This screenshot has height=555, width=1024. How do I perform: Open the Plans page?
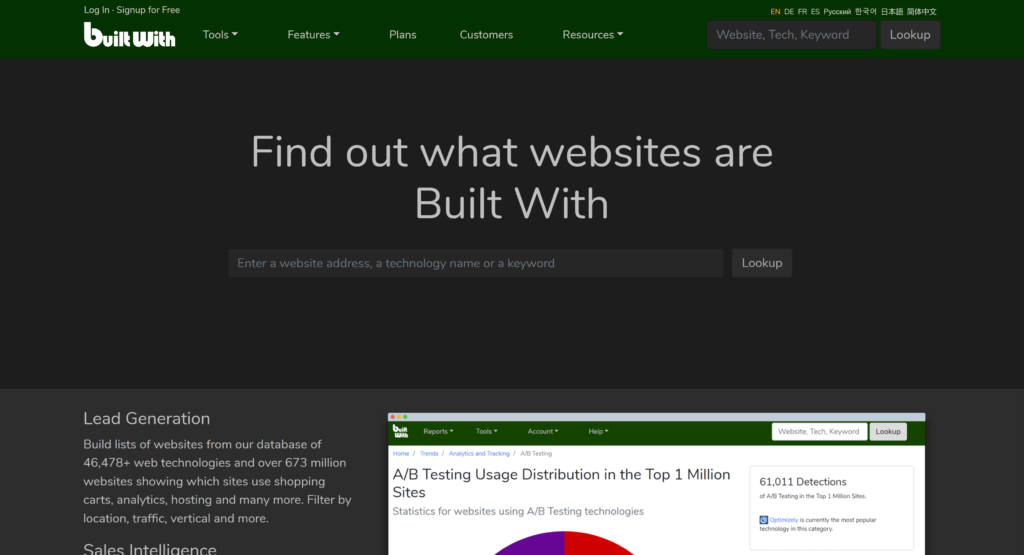[402, 35]
